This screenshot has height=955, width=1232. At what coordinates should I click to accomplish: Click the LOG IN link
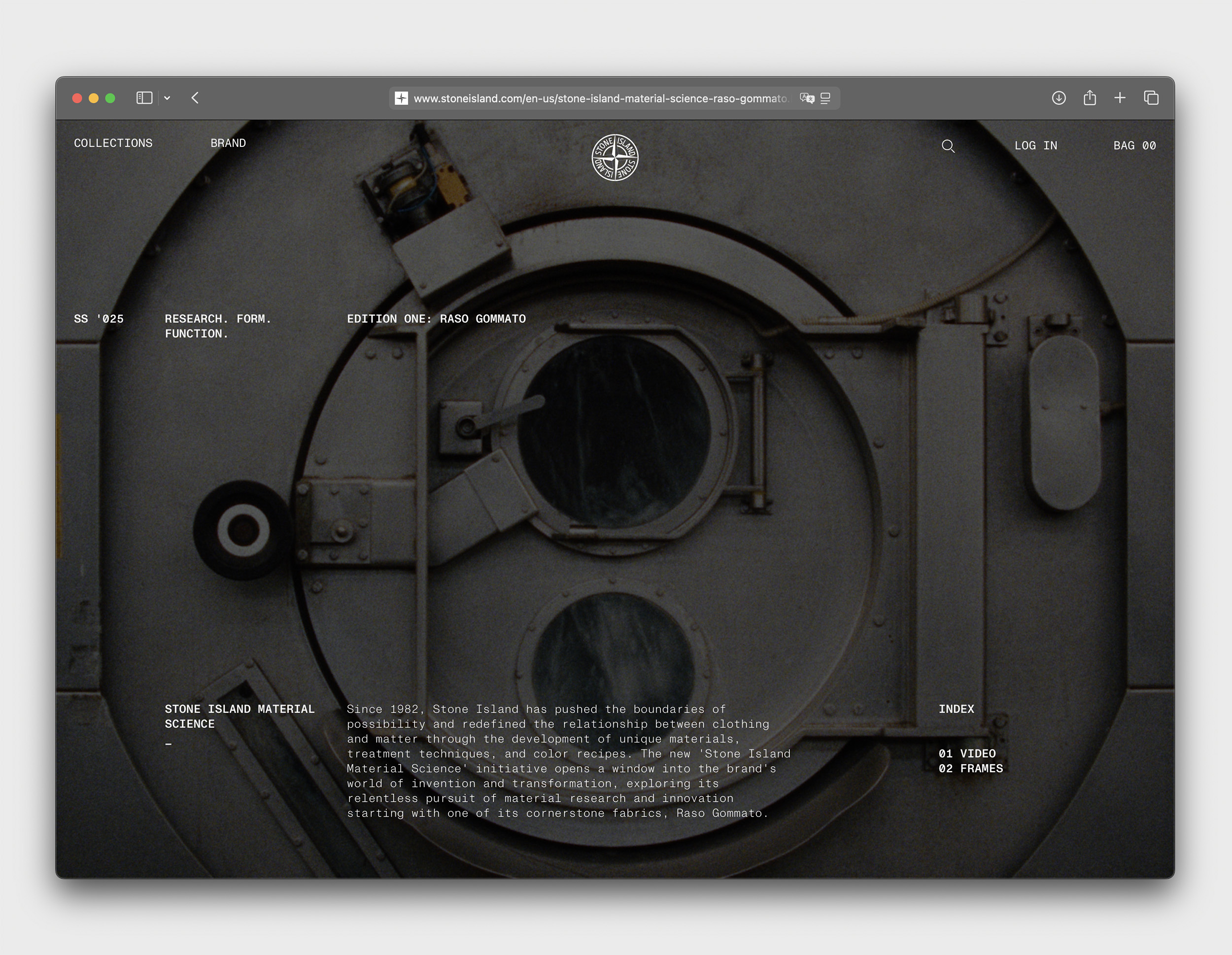coord(1036,145)
